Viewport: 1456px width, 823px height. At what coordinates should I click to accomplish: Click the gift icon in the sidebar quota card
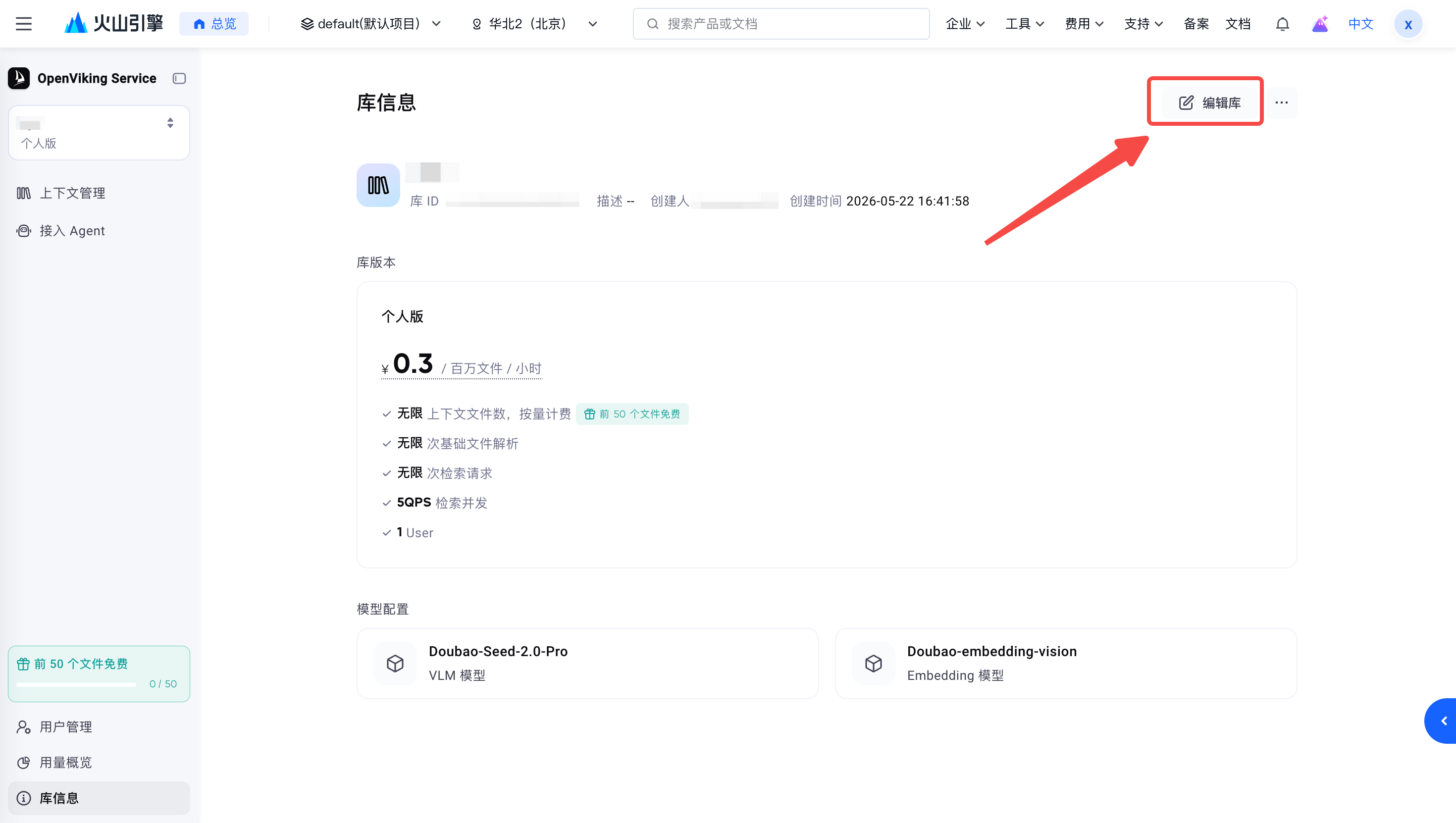pyautogui.click(x=23, y=664)
